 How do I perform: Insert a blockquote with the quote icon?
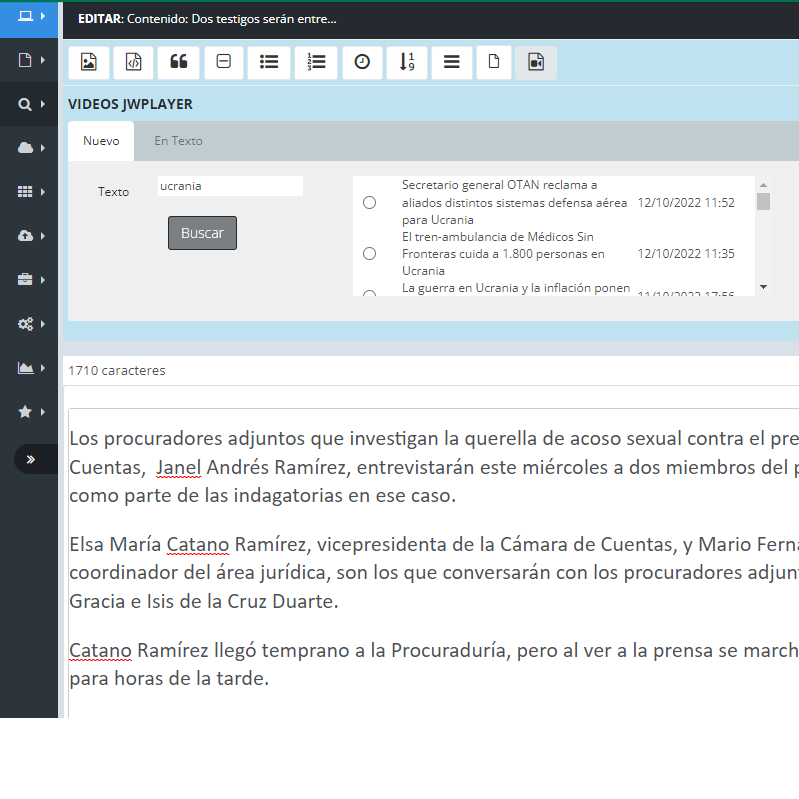tap(179, 62)
